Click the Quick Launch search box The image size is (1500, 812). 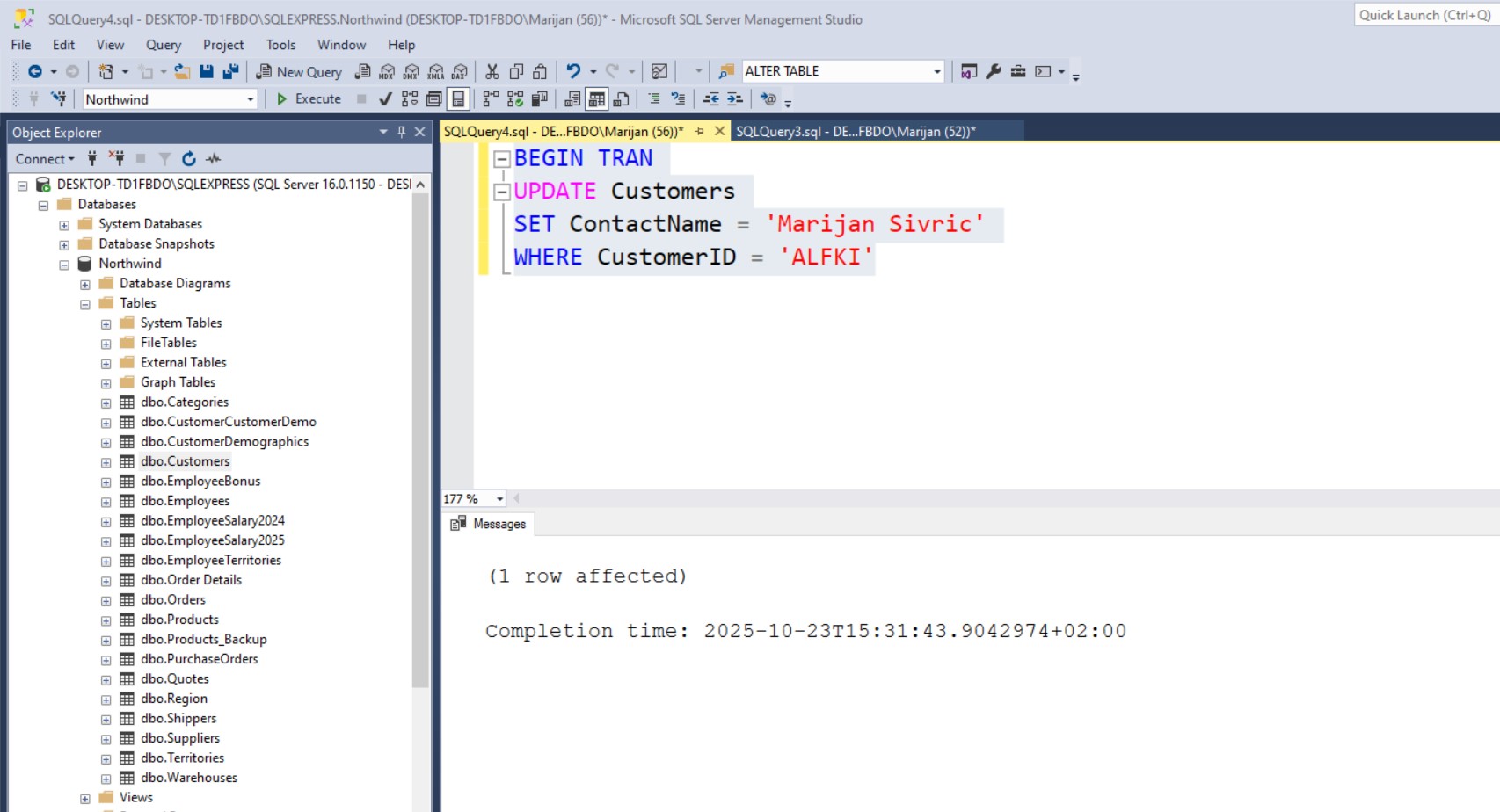[1424, 15]
